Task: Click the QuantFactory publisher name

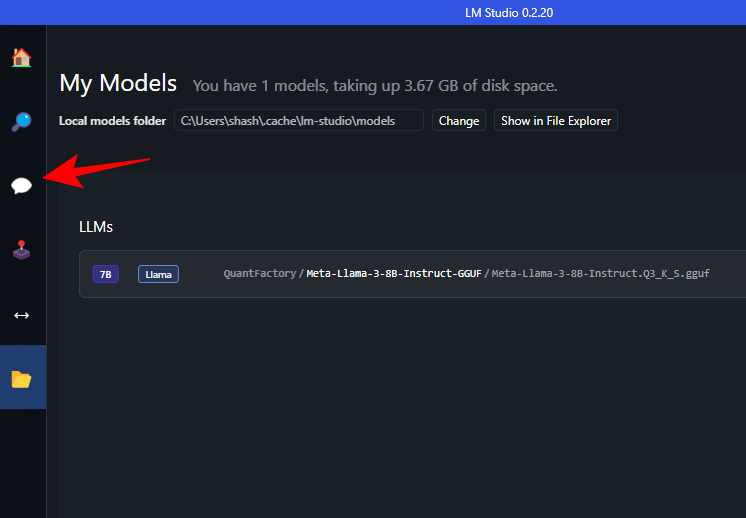Action: (260, 274)
